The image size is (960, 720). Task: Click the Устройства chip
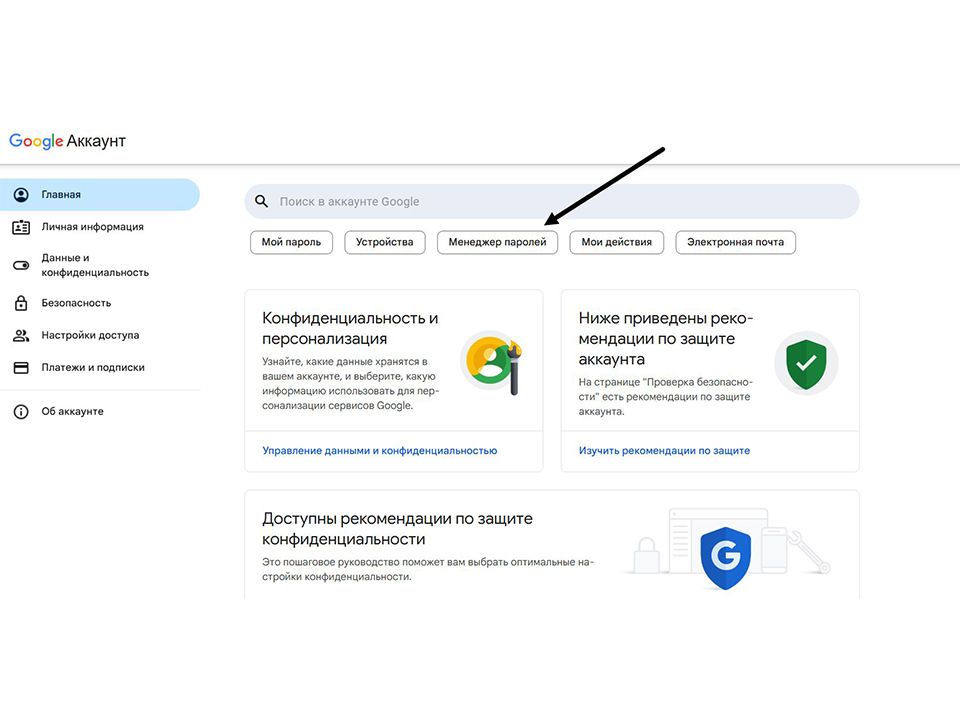click(x=384, y=242)
